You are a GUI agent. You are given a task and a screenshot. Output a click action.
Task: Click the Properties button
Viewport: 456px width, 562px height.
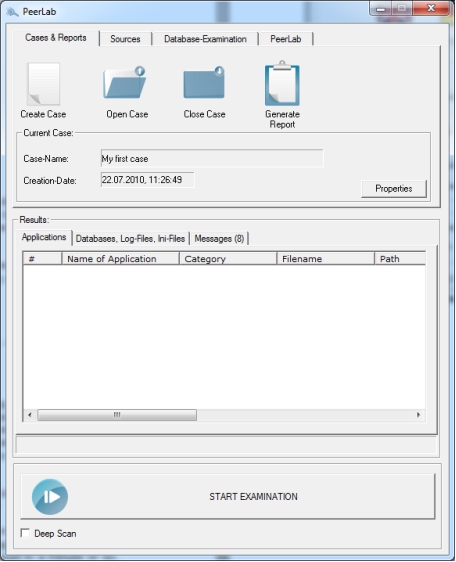pyautogui.click(x=394, y=189)
